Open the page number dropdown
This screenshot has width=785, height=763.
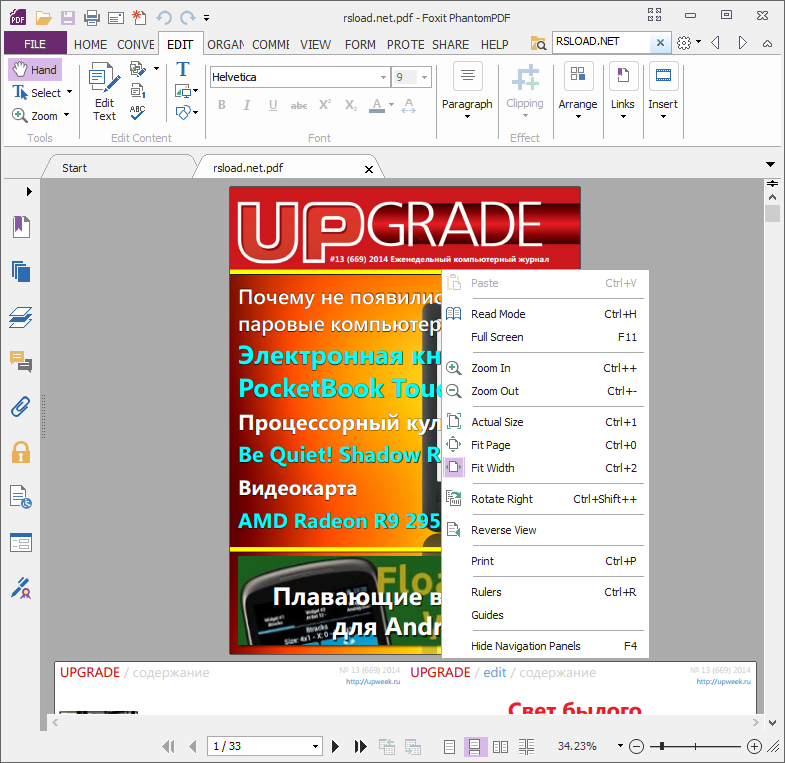(x=316, y=746)
